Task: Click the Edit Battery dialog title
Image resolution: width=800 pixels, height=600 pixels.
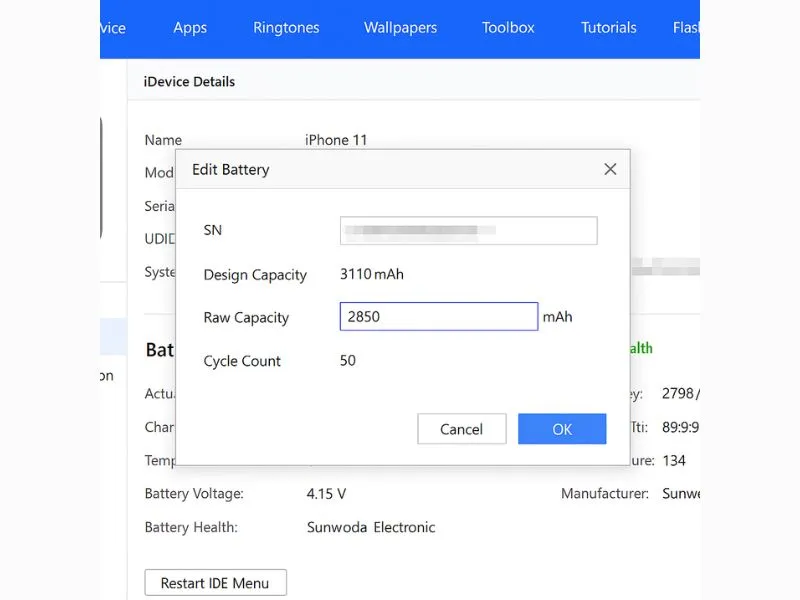Action: pos(231,169)
